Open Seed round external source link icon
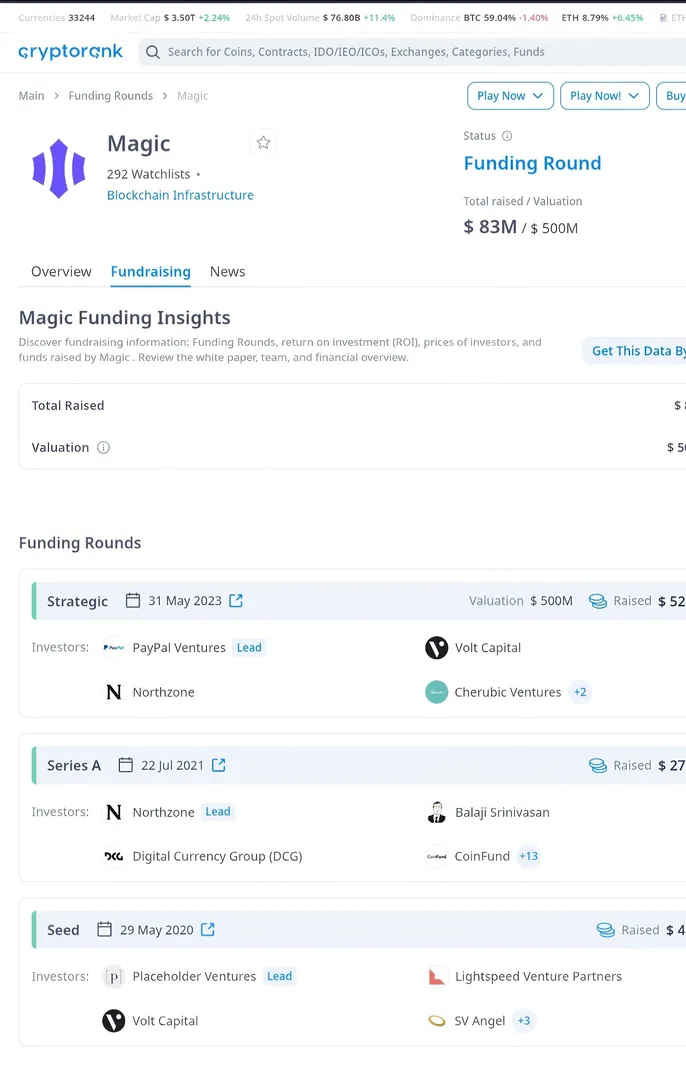This screenshot has height=1080, width=686. coord(207,930)
